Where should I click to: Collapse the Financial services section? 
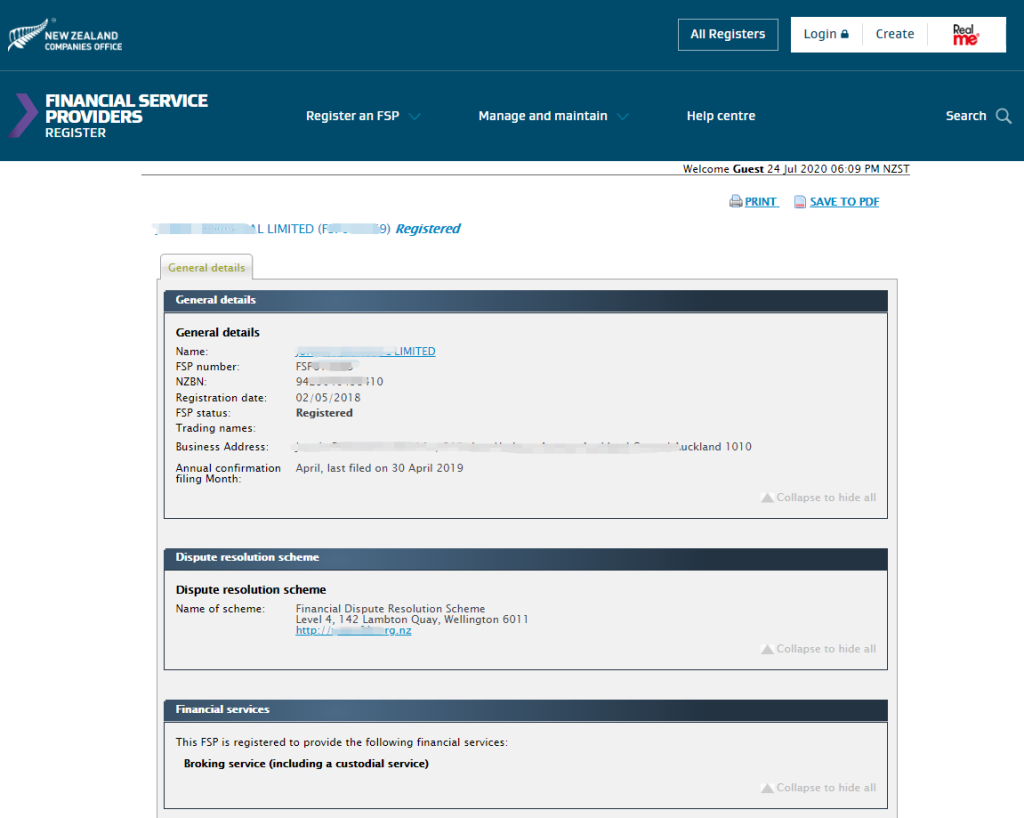click(x=818, y=787)
